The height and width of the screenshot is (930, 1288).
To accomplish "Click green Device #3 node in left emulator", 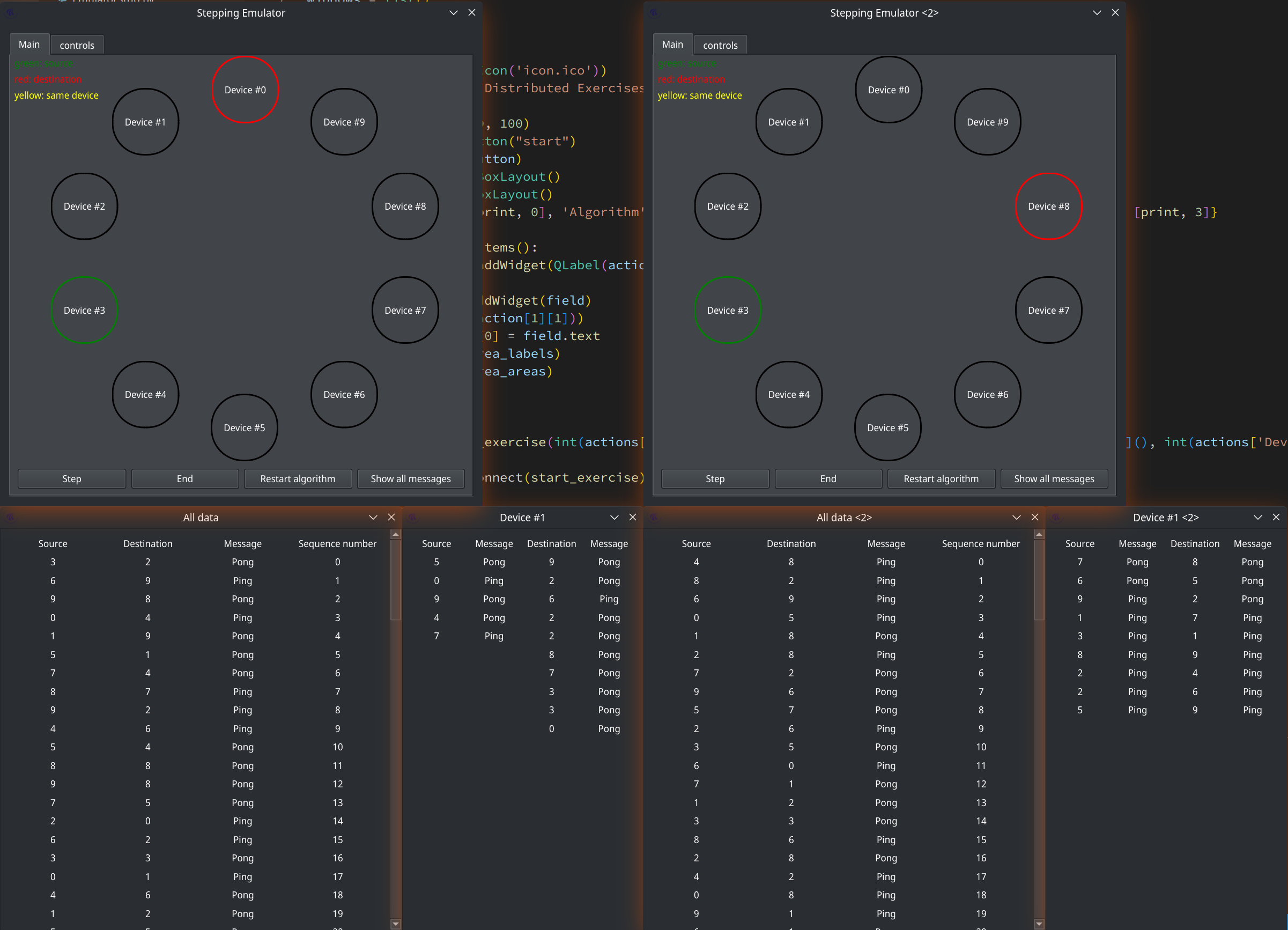I will tap(84, 310).
